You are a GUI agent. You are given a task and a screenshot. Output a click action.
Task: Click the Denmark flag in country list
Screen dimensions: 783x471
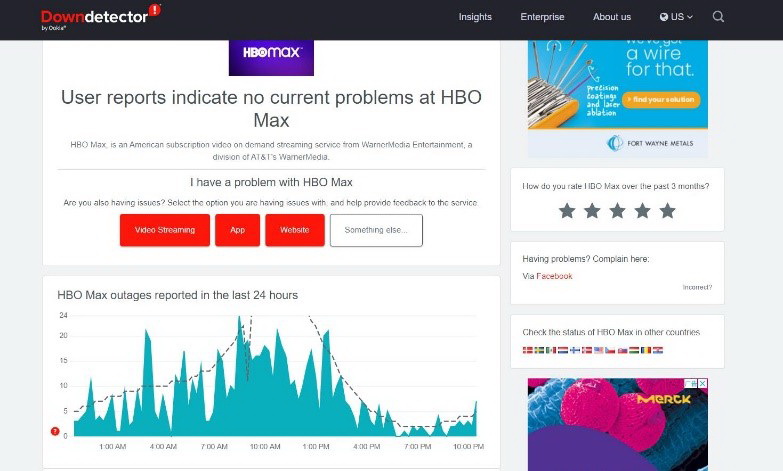point(527,350)
